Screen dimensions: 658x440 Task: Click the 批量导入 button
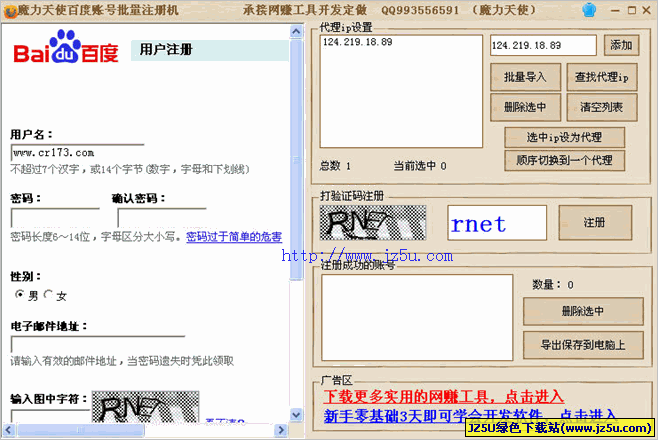click(525, 77)
